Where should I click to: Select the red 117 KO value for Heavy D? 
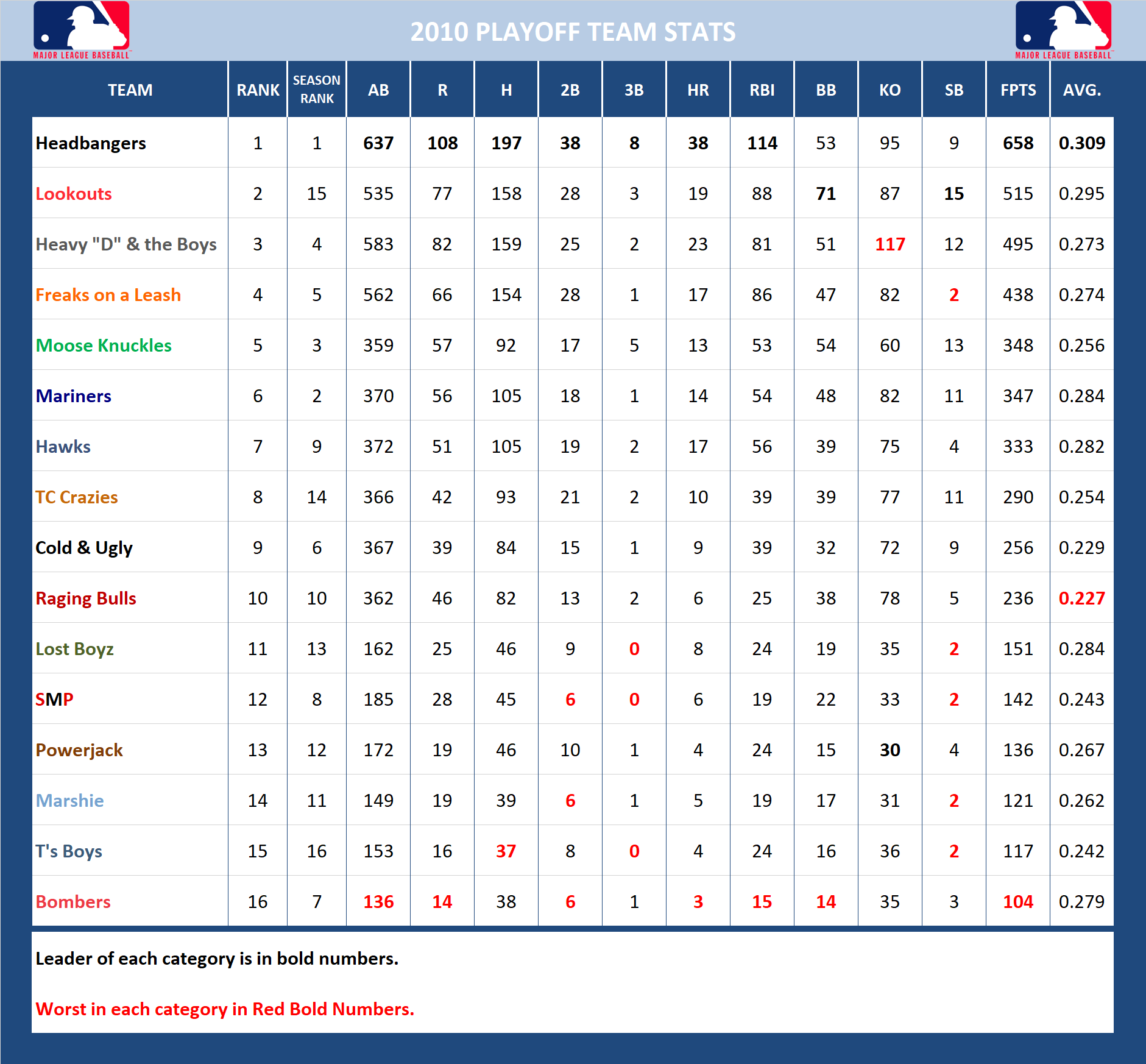(x=890, y=244)
